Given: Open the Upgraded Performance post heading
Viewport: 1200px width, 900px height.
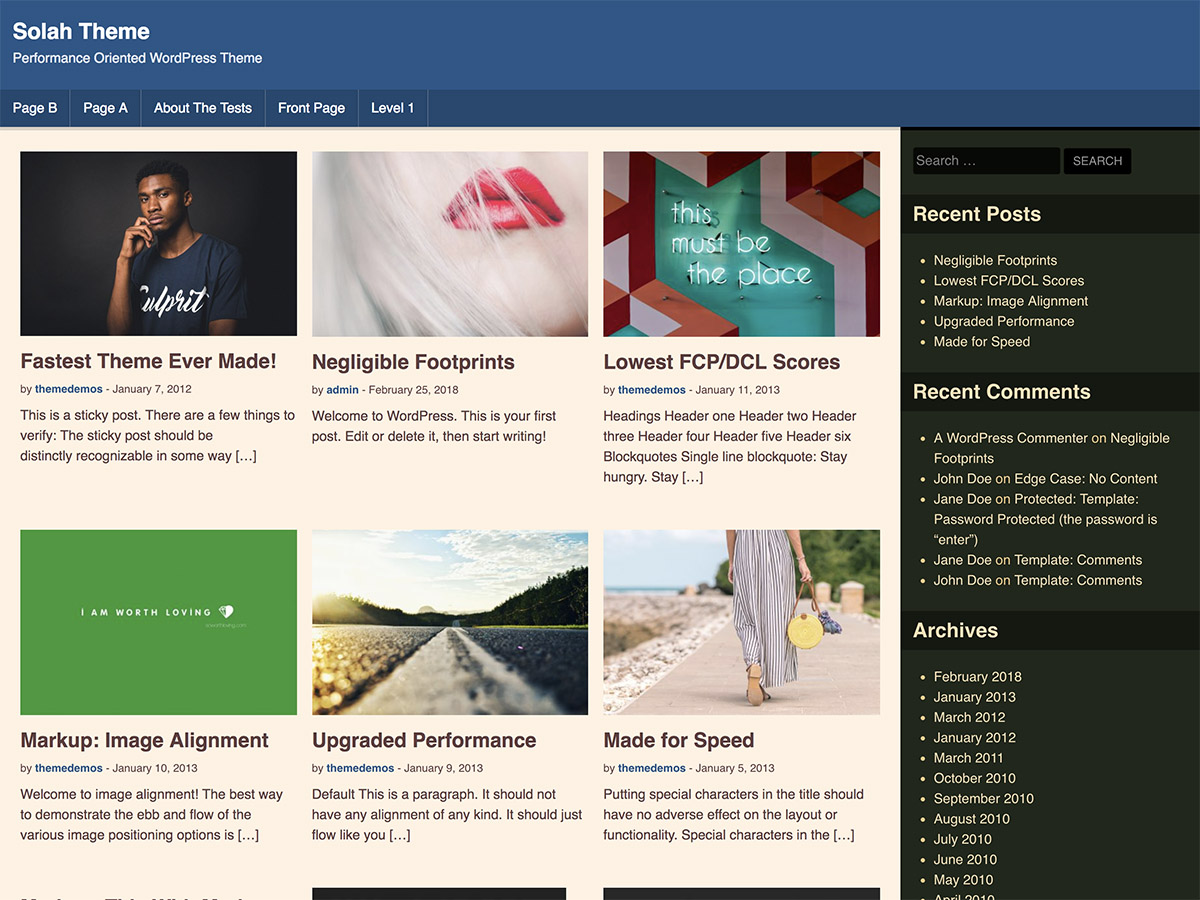Looking at the screenshot, I should pyautogui.click(x=424, y=741).
